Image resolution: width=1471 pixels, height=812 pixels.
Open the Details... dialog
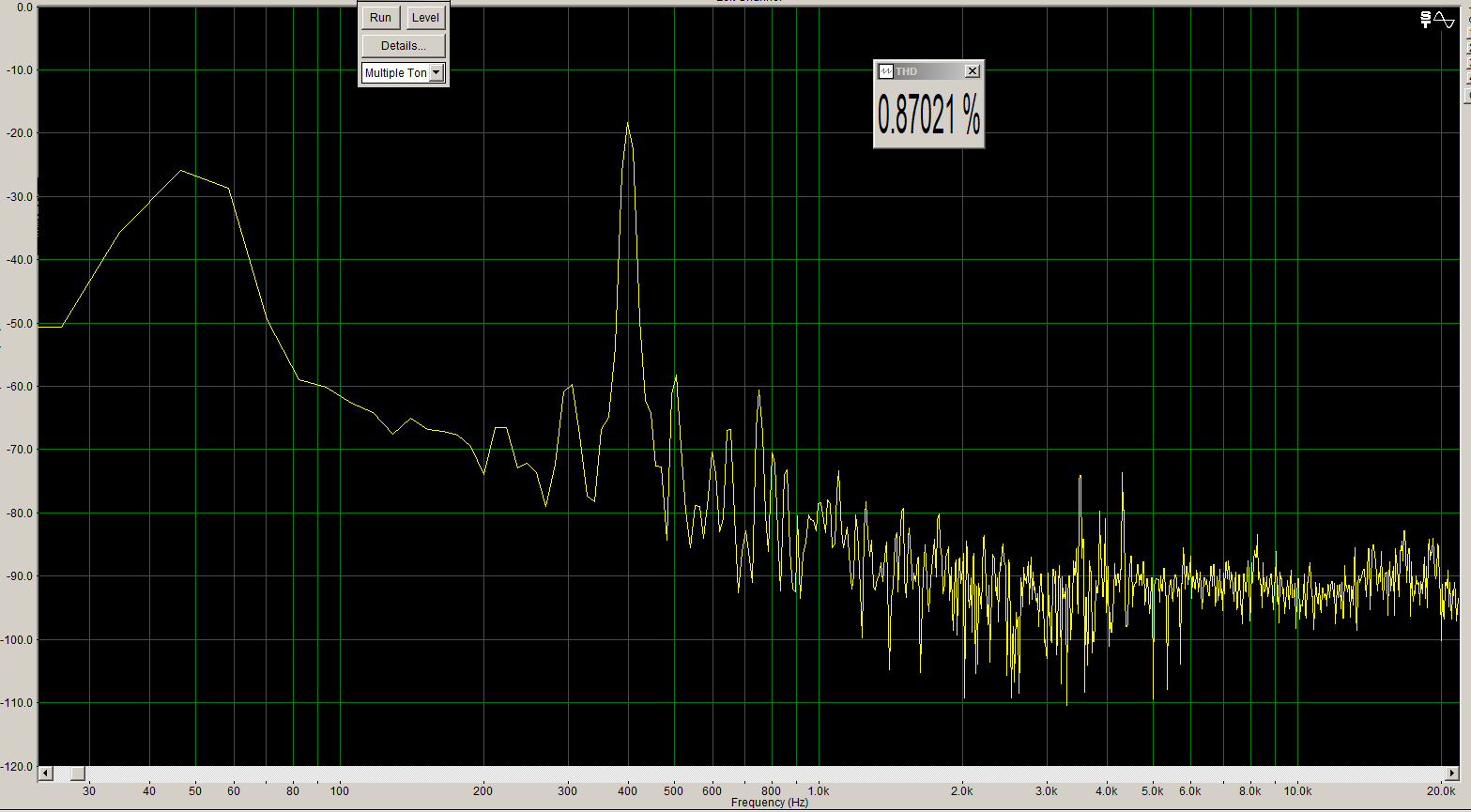coord(404,45)
